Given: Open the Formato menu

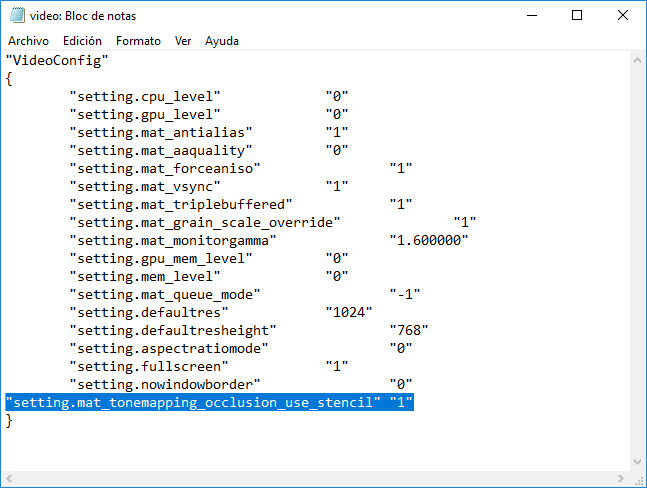Looking at the screenshot, I should [x=138, y=41].
